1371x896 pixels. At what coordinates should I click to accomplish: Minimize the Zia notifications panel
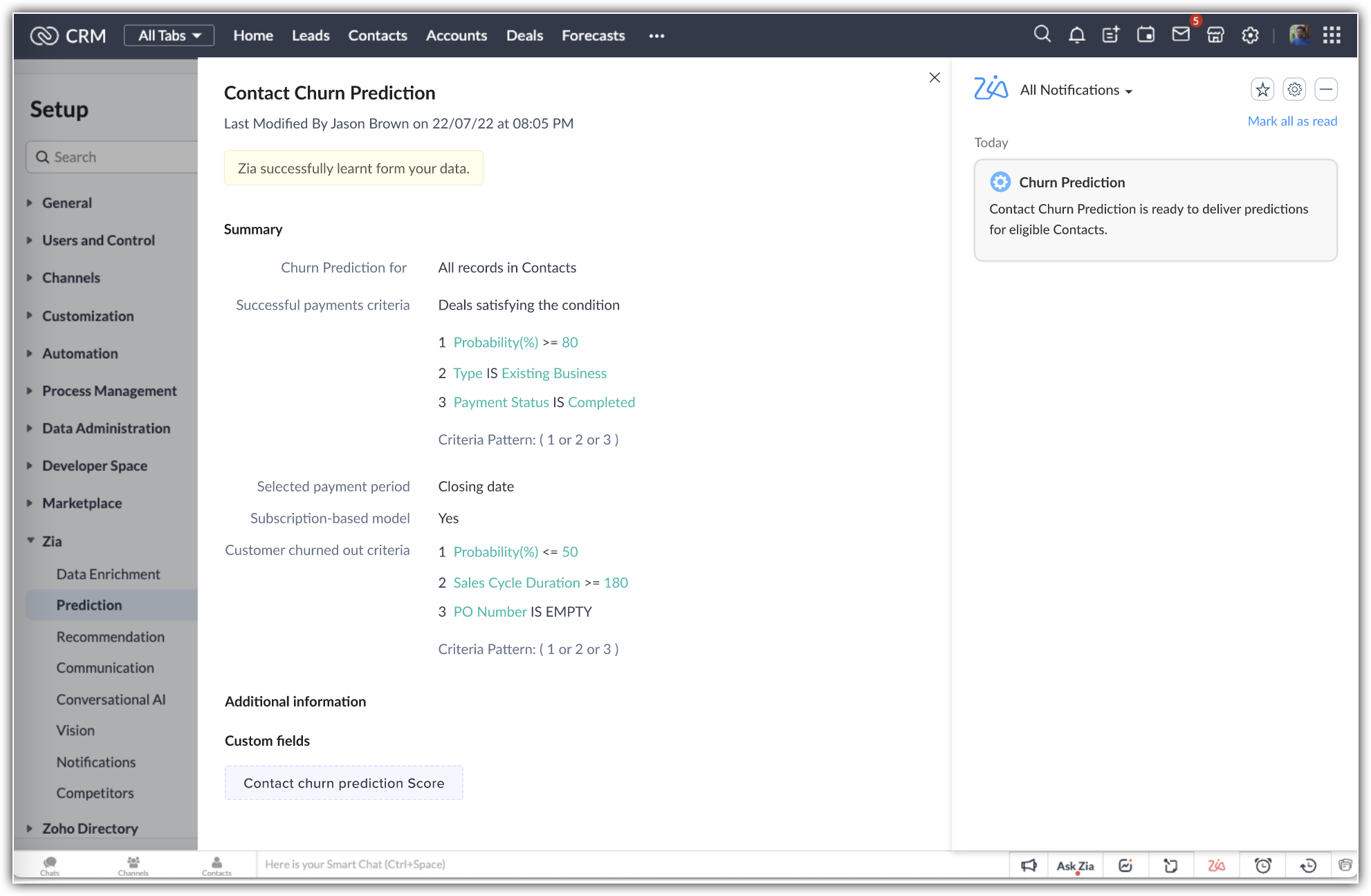click(1325, 89)
